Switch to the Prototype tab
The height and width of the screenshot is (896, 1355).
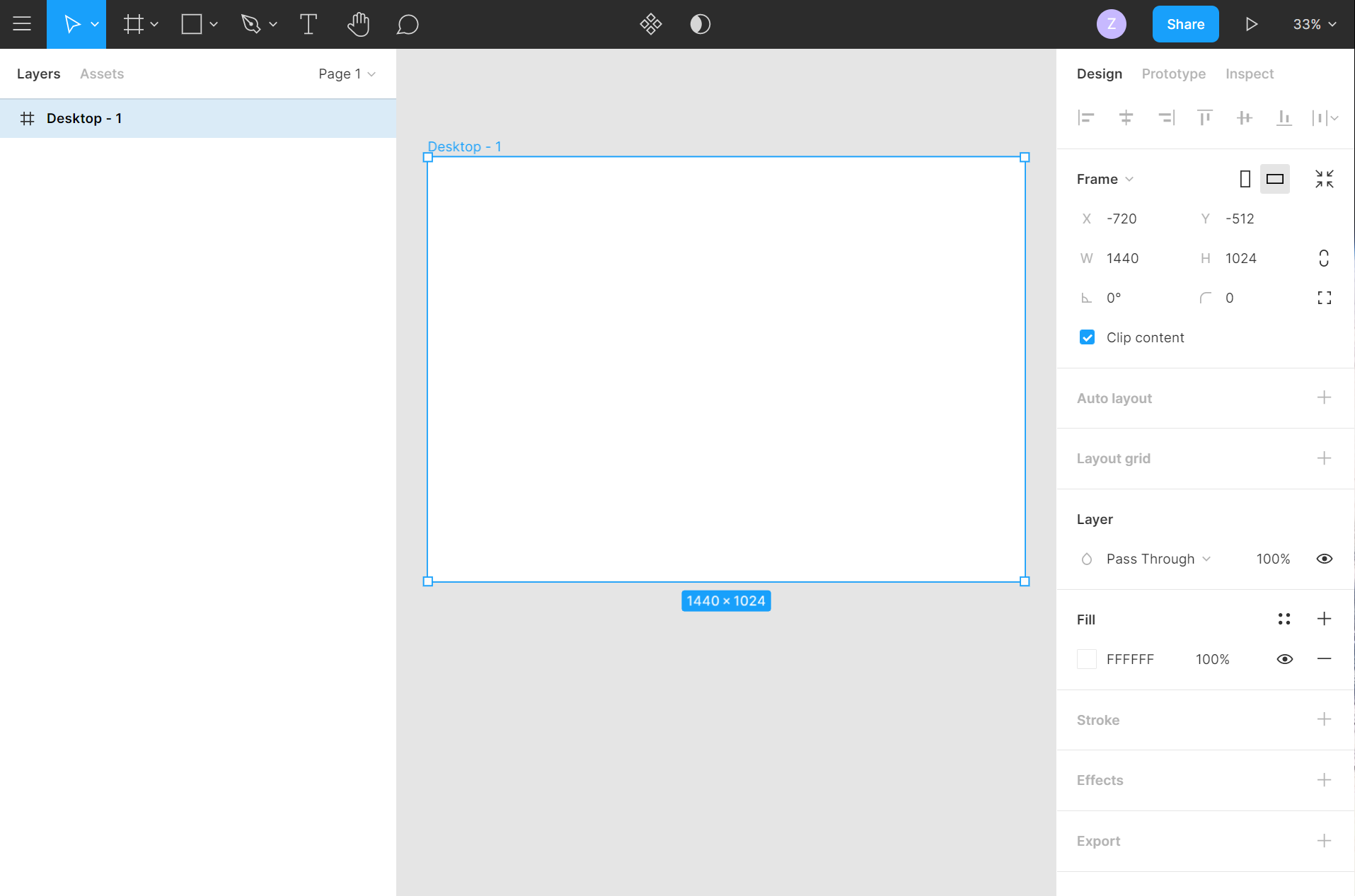1173,74
